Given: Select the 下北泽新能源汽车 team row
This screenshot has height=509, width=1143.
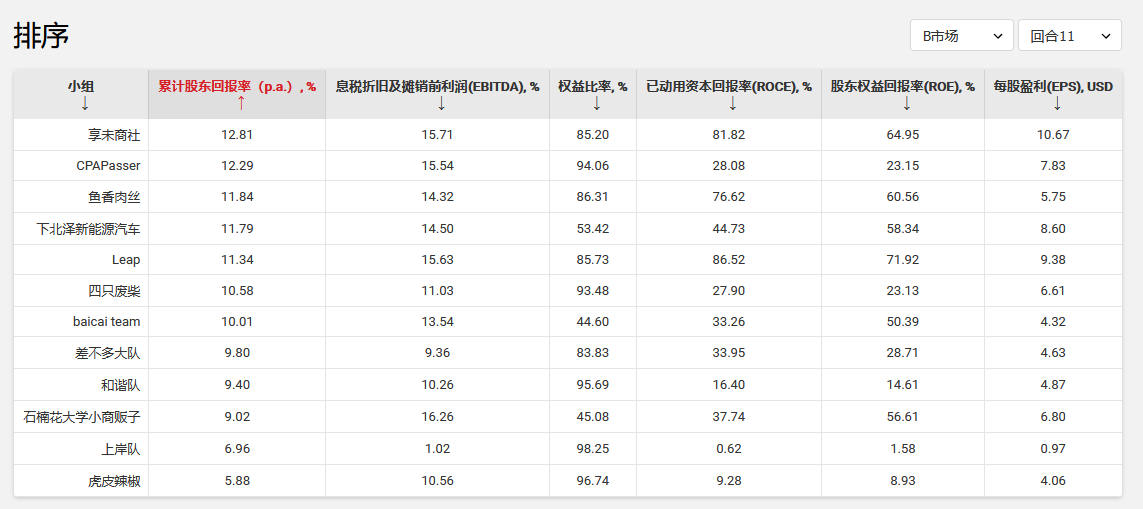Looking at the screenshot, I should 89,229.
